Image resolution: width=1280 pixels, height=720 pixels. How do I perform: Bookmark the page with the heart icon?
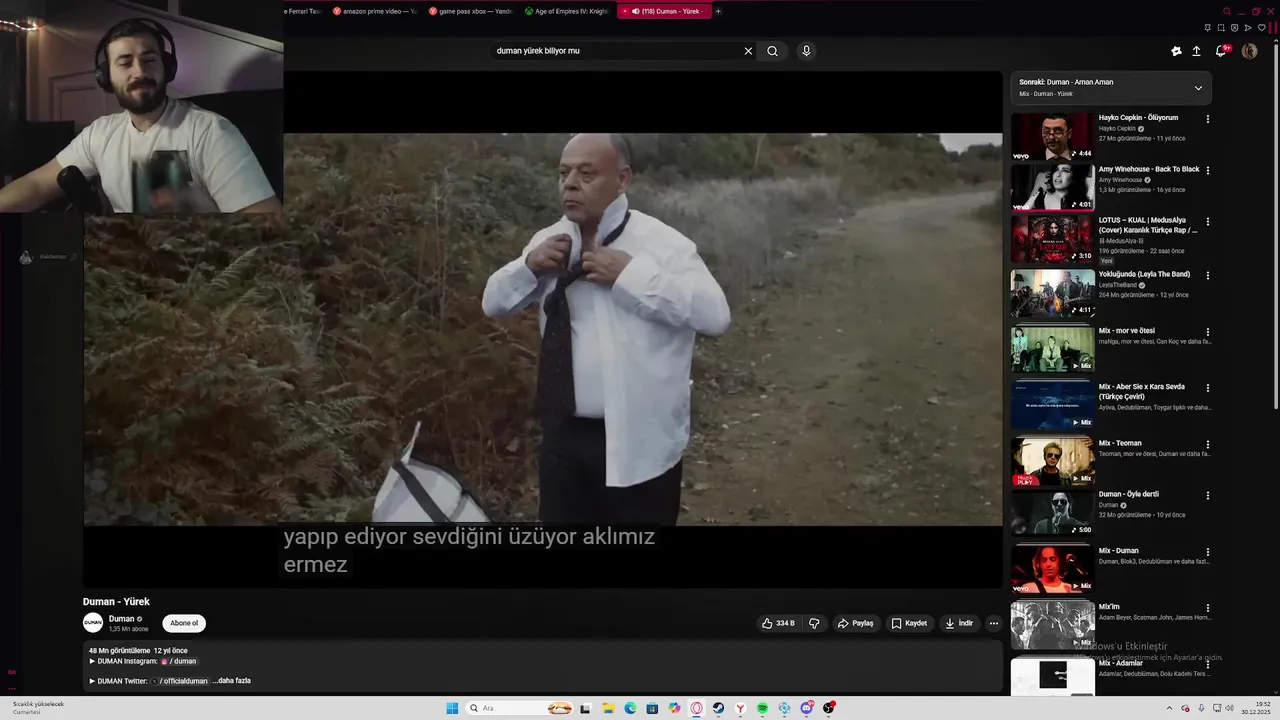point(1262,28)
